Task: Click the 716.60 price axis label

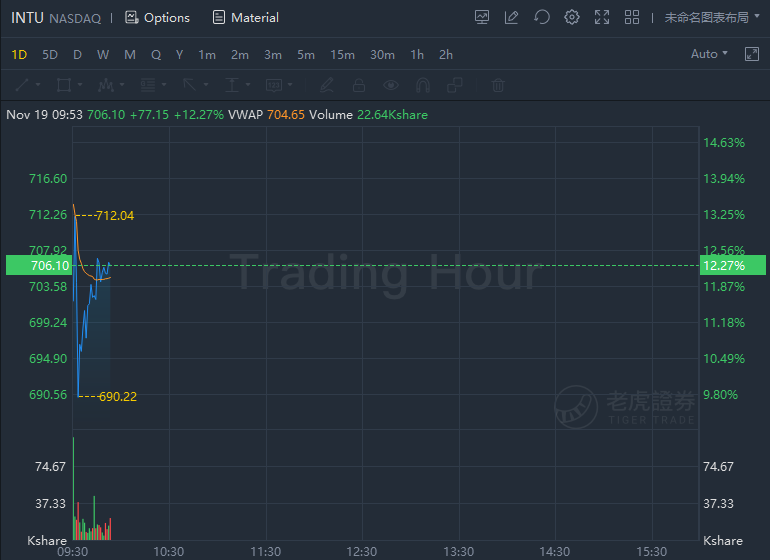Action: [48, 178]
